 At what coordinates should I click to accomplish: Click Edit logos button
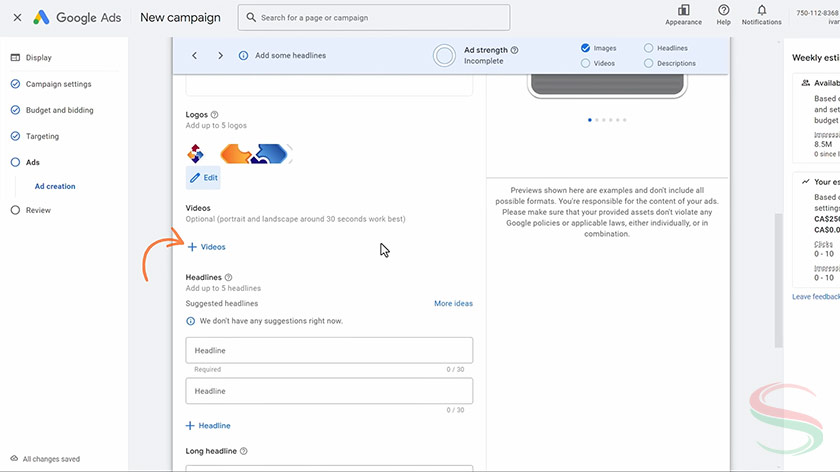[203, 177]
